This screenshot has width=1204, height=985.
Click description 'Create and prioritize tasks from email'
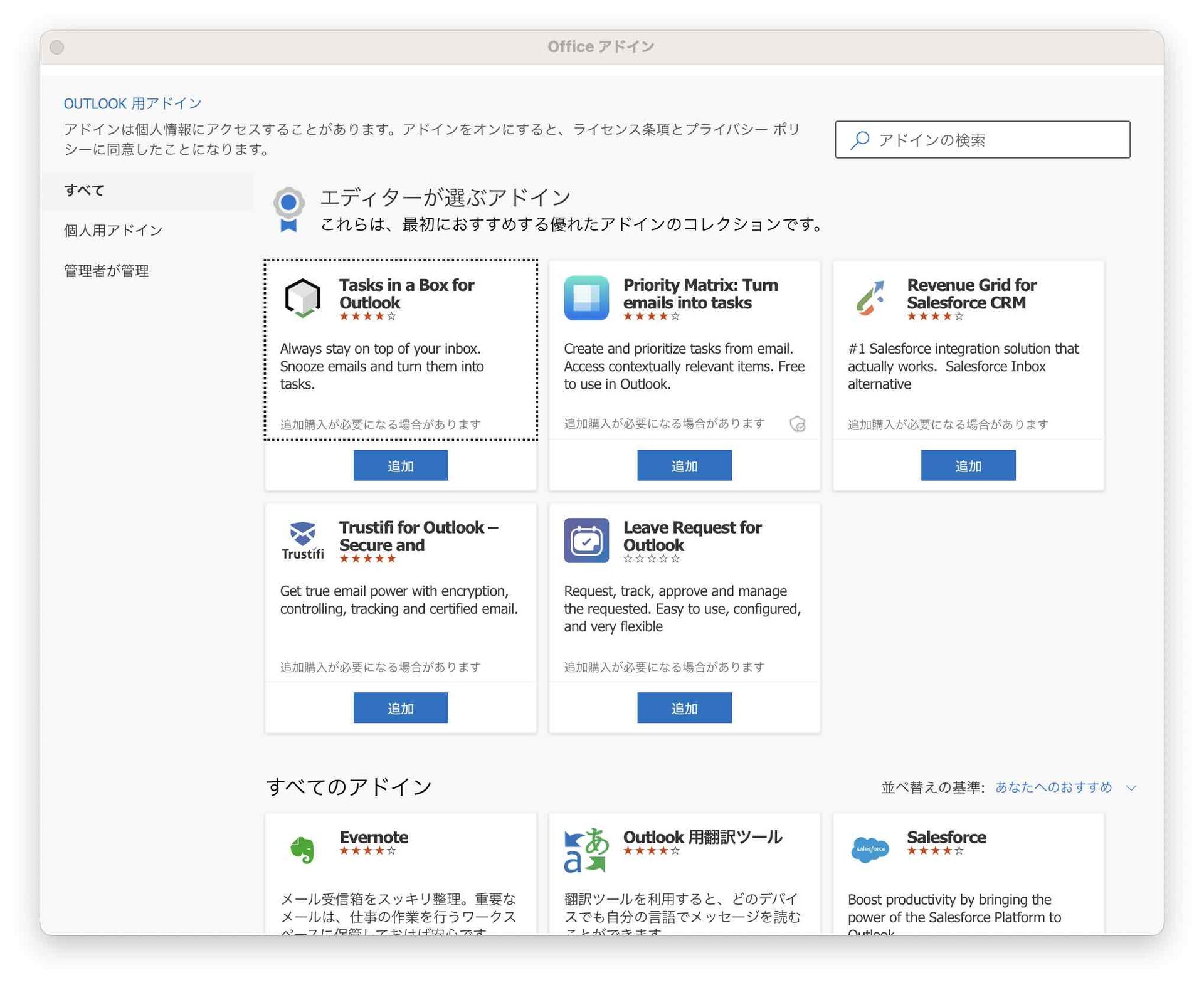point(684,366)
